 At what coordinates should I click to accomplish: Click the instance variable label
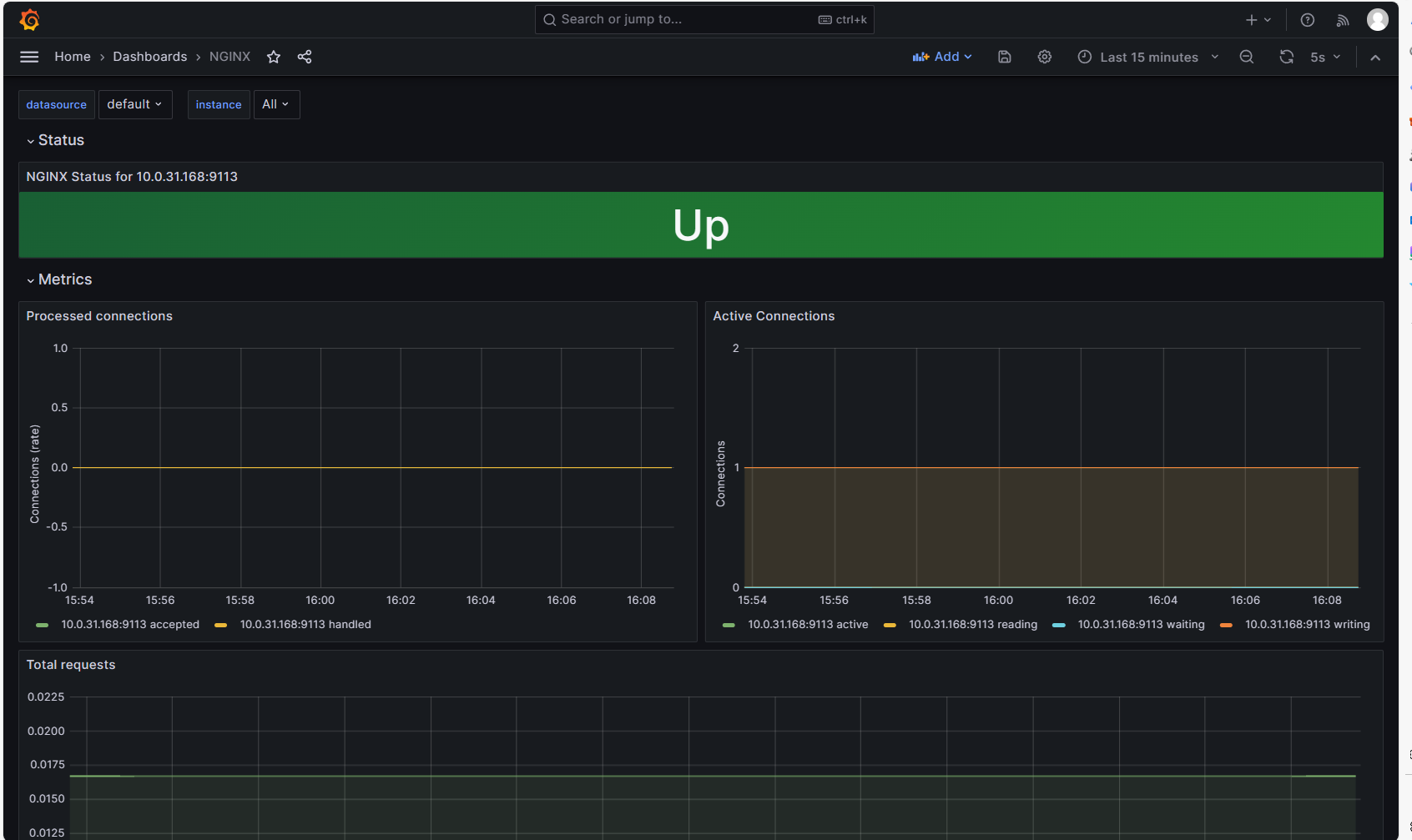[219, 104]
